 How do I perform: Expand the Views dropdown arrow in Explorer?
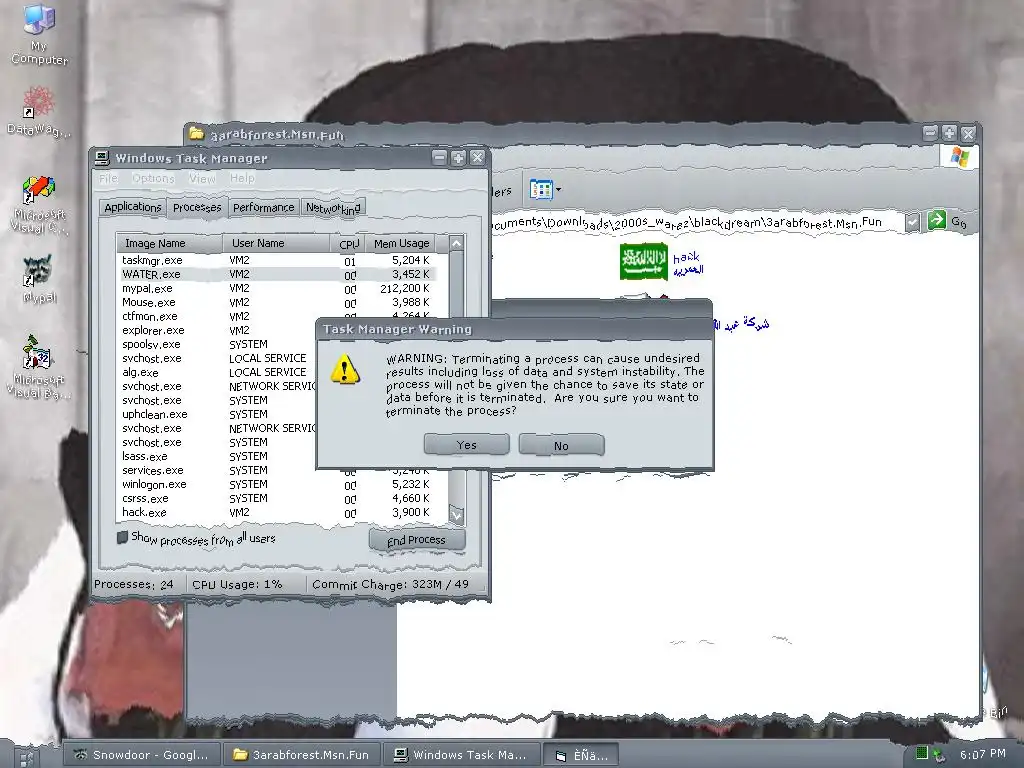(558, 190)
